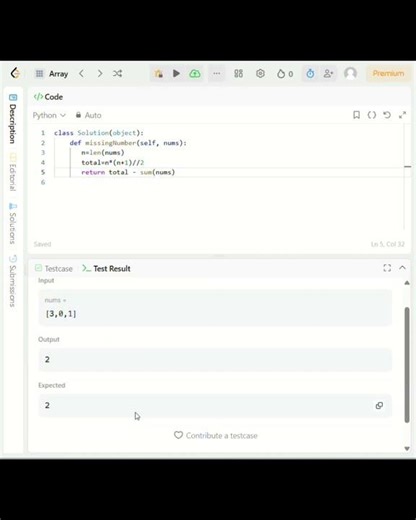Reset code with undo arrow icon

tap(387, 115)
